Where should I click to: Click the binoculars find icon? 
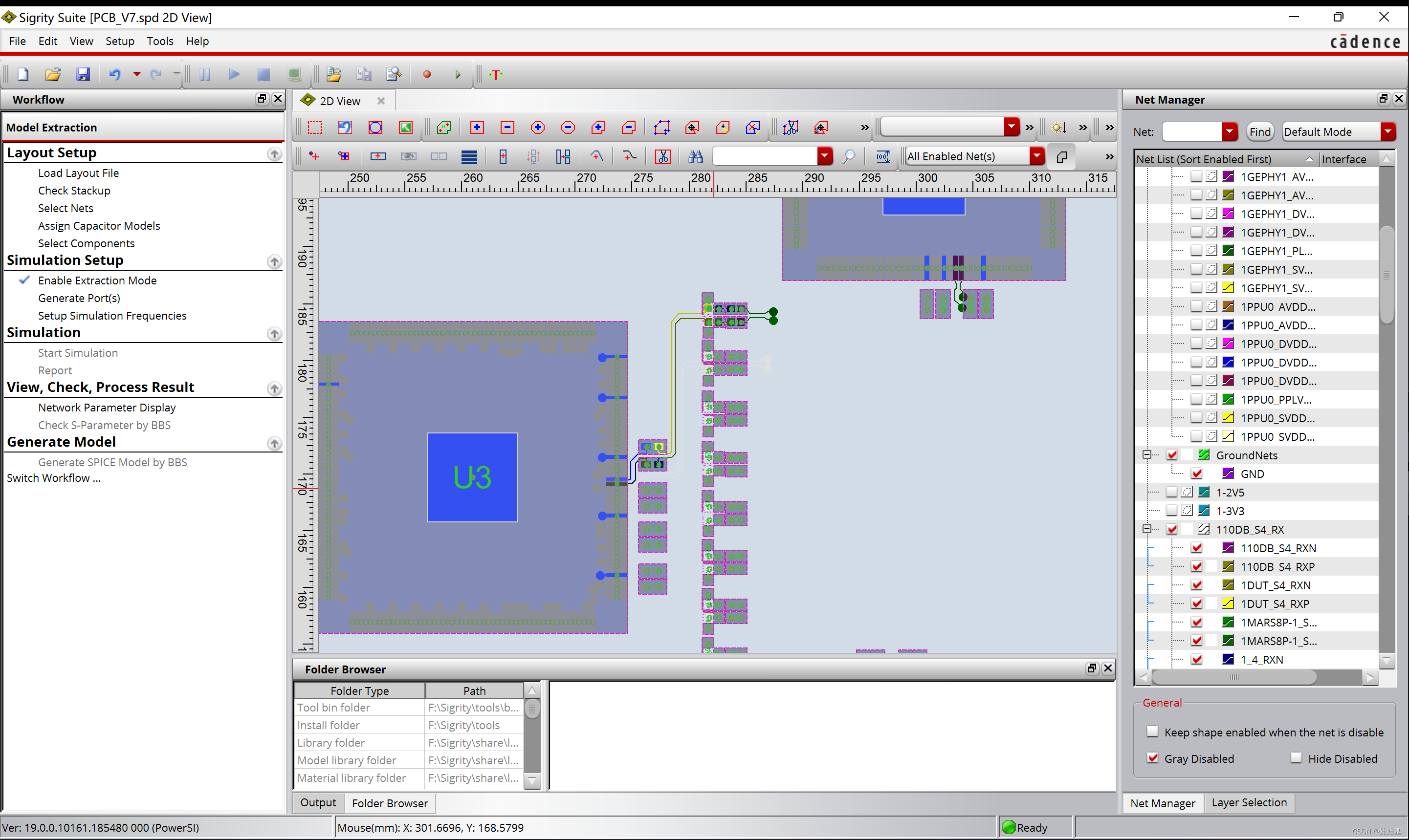coord(695,157)
